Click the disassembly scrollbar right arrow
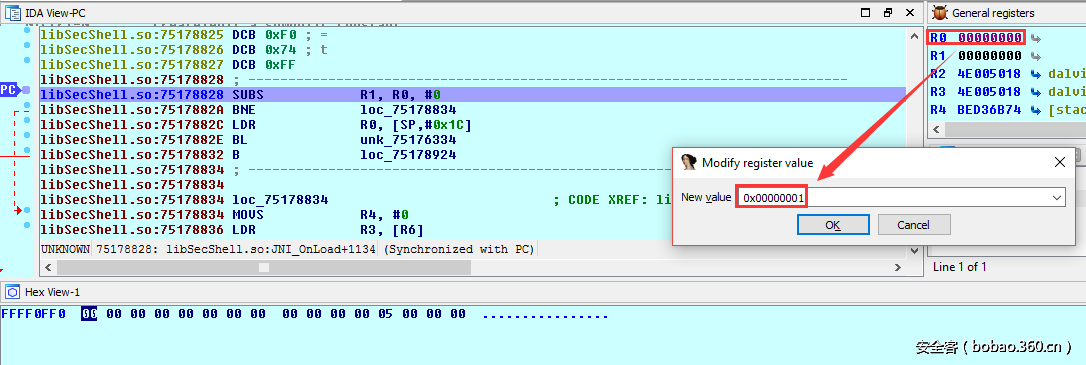Image resolution: width=1086 pixels, height=365 pixels. pos(898,267)
